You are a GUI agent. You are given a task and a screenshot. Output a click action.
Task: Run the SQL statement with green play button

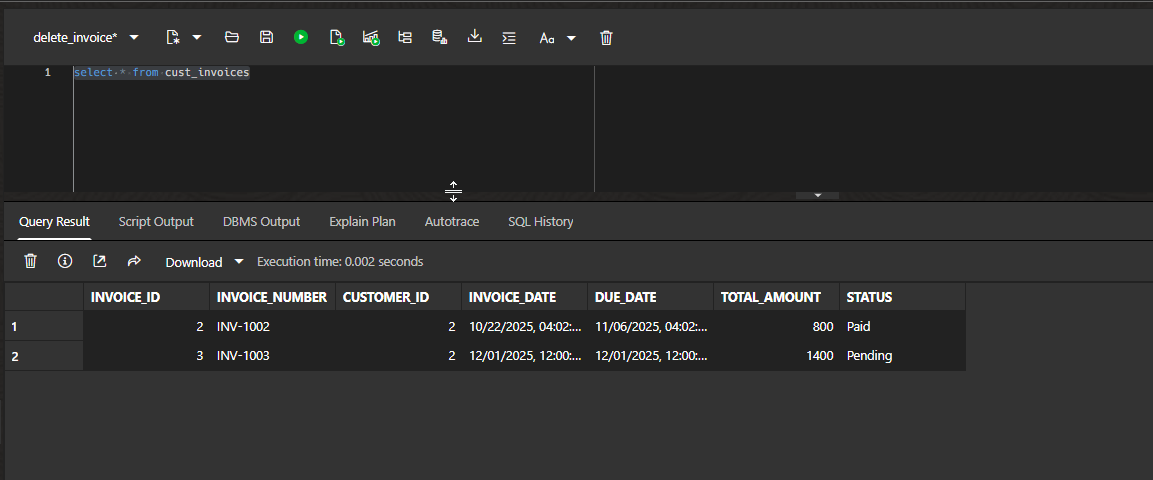pyautogui.click(x=301, y=37)
